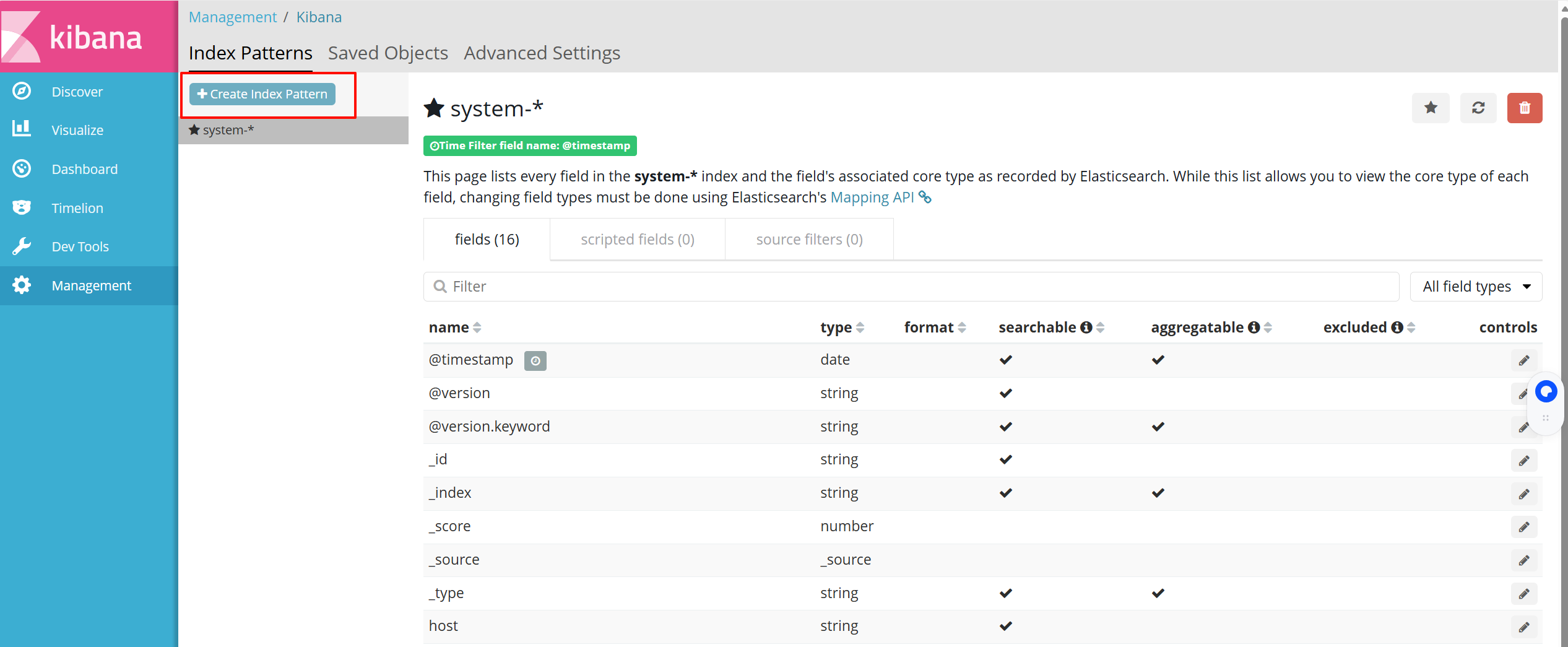Click the floating blue chat bubble icon
Viewport: 1568px width, 647px height.
tap(1546, 391)
